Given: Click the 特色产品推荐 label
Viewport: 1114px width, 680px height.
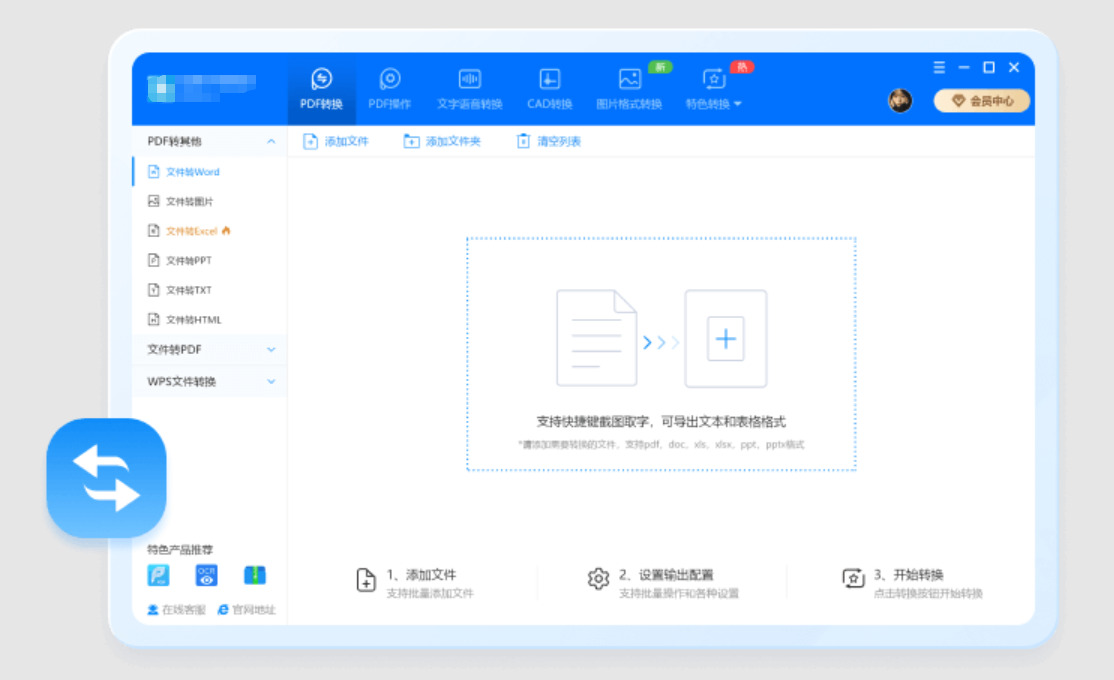Looking at the screenshot, I should (180, 549).
